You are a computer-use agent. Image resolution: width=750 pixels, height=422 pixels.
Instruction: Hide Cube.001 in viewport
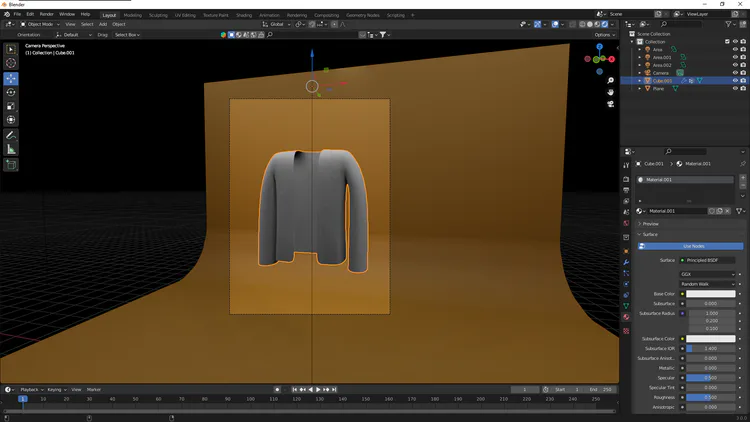point(735,81)
